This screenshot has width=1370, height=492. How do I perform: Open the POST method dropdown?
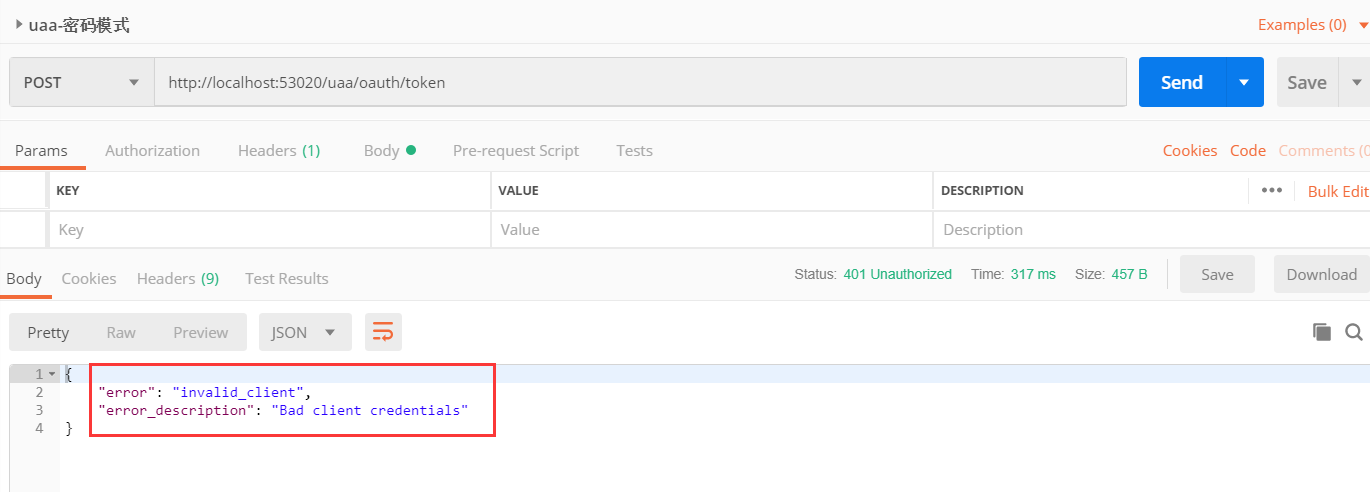[82, 82]
